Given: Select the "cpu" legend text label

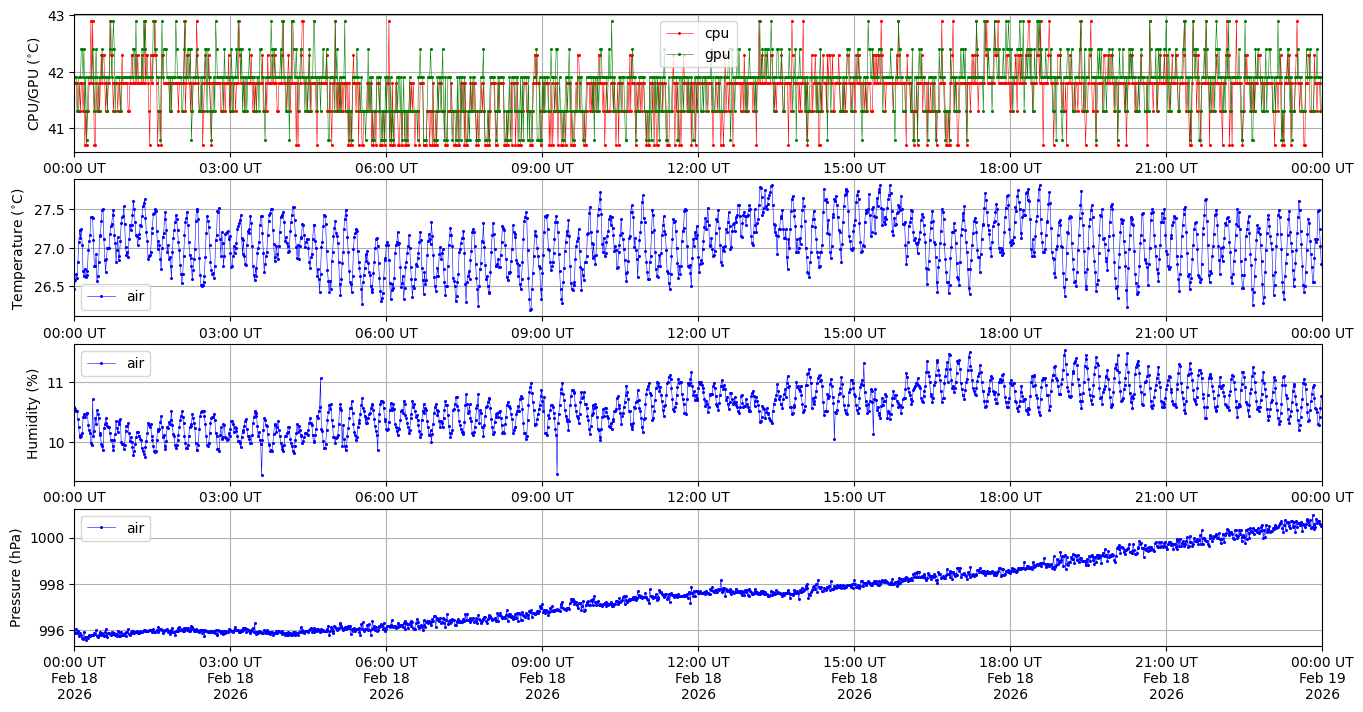Looking at the screenshot, I should click(717, 34).
